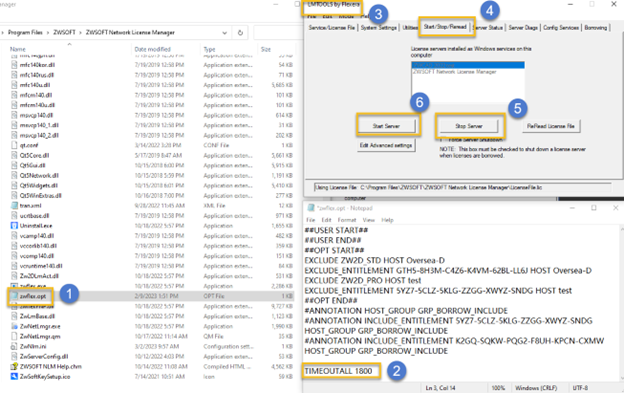Open Notepad File menu
The image size is (624, 393).
point(310,220)
